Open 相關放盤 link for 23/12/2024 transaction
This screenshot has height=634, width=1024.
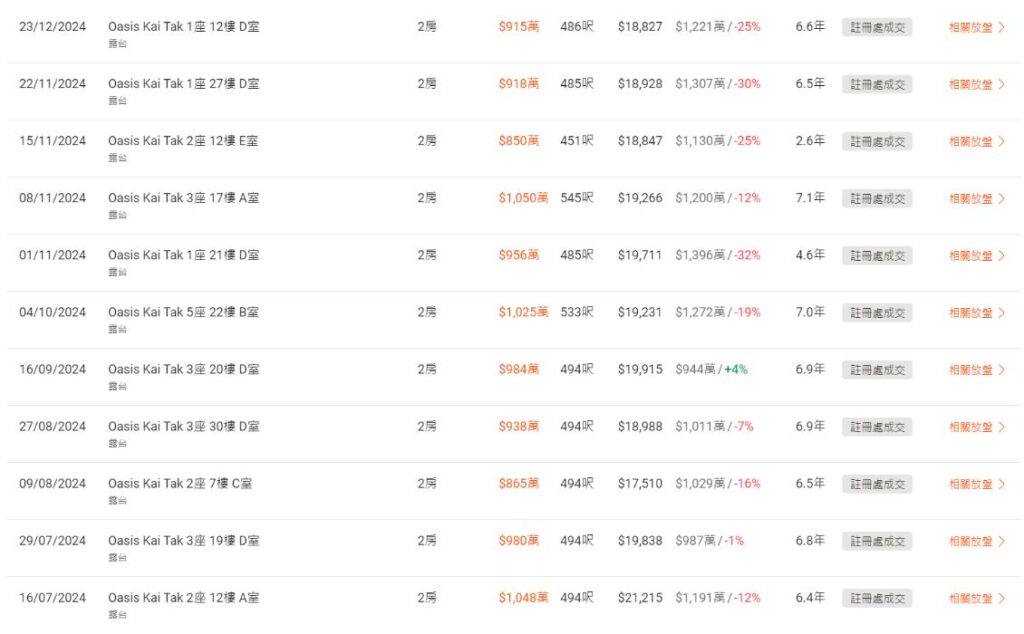971,27
